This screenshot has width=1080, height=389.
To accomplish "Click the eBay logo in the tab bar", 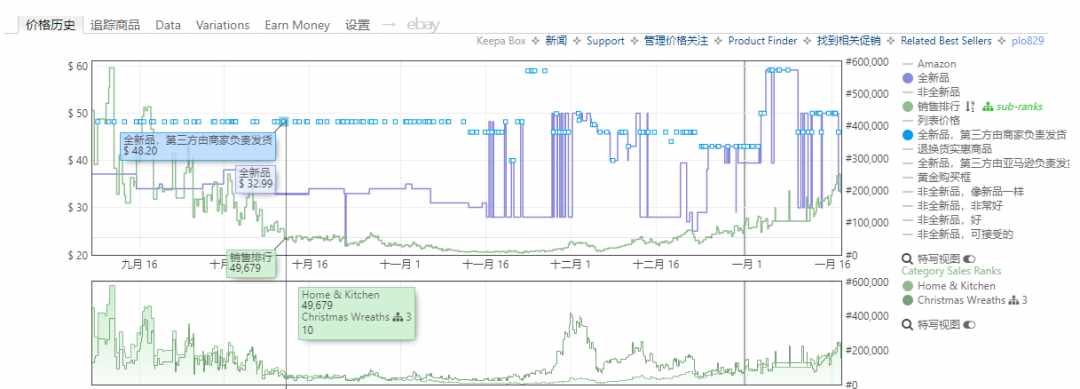I will 423,25.
